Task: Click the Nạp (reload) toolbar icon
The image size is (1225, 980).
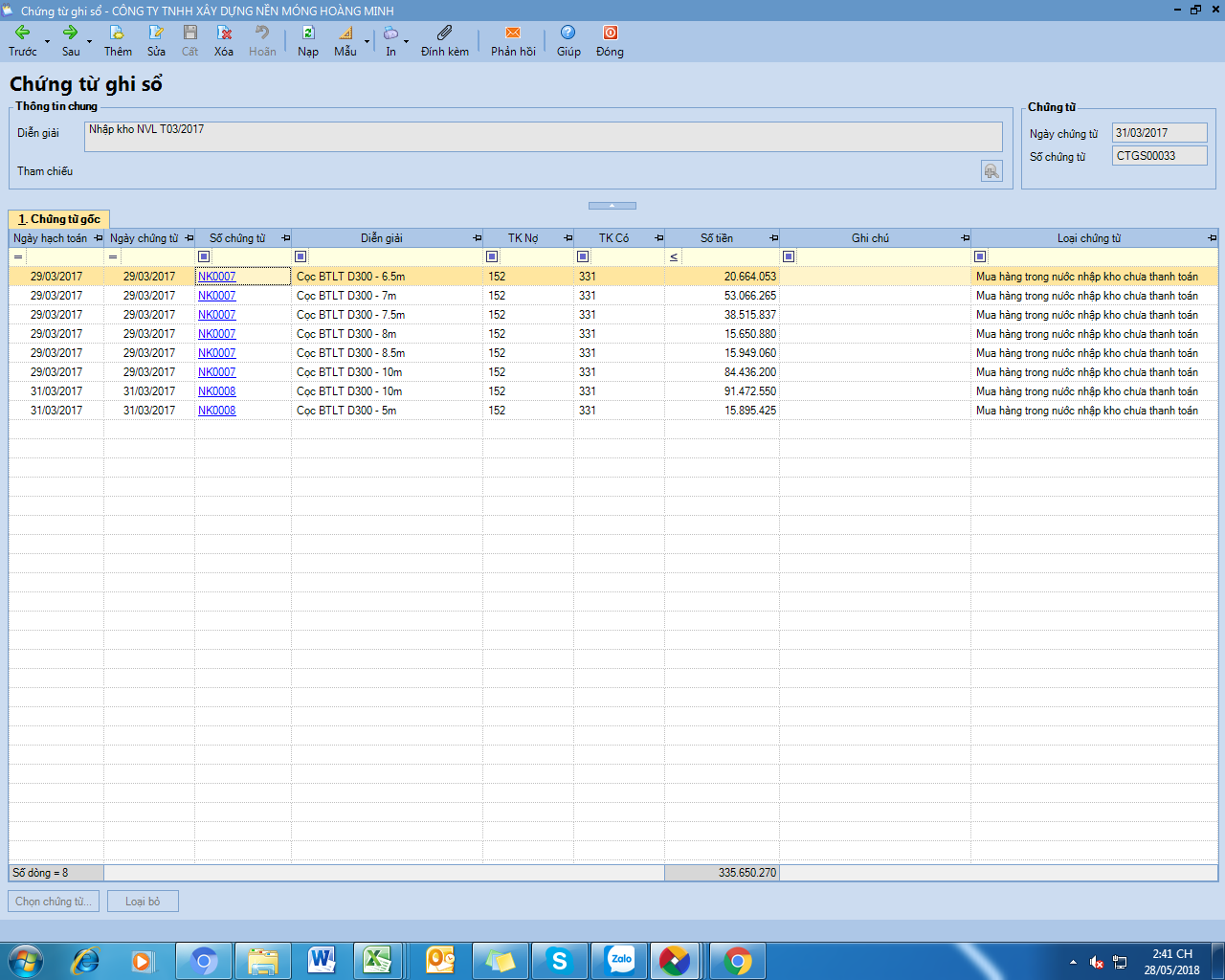Action: click(x=308, y=33)
